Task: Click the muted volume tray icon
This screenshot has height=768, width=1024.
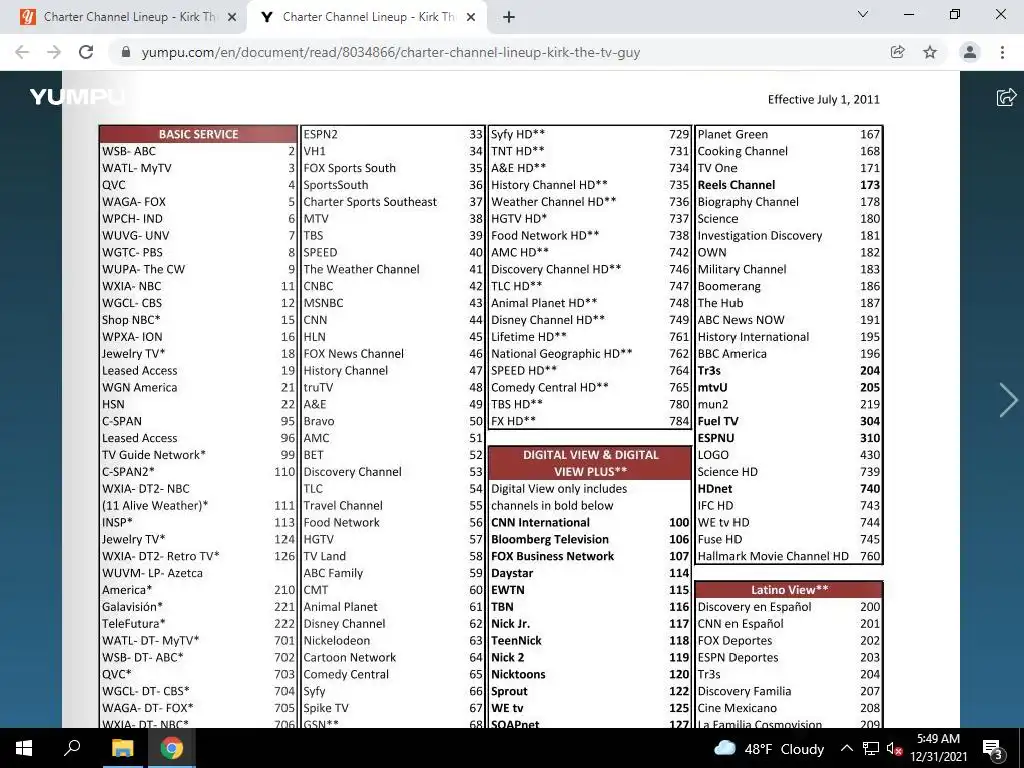Action: pos(894,749)
